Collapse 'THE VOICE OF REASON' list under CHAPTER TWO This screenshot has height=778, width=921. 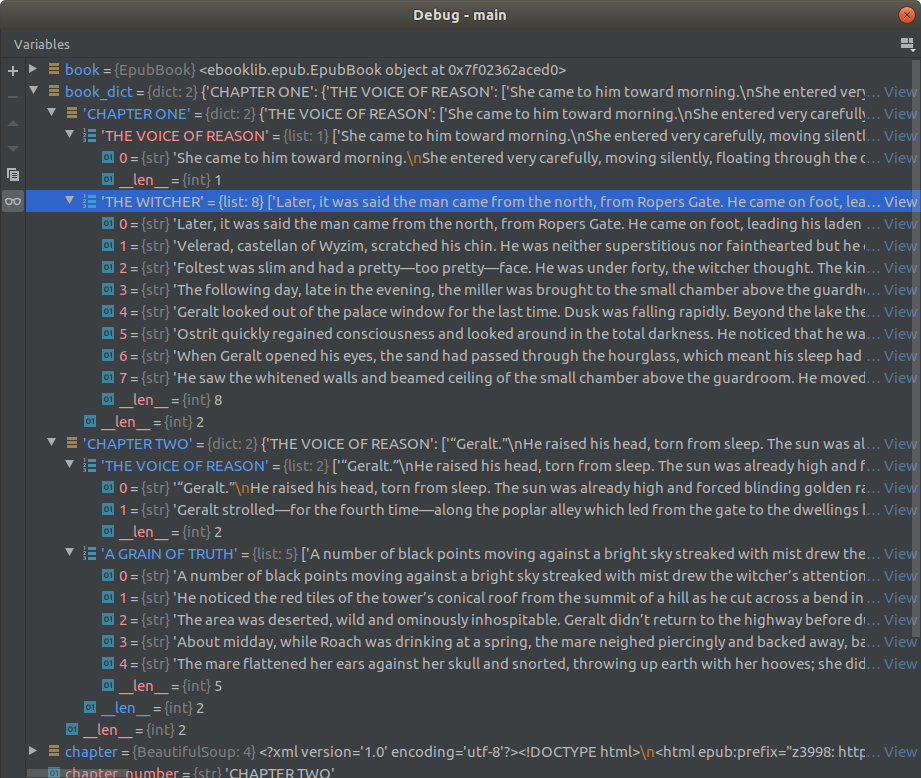pos(69,464)
